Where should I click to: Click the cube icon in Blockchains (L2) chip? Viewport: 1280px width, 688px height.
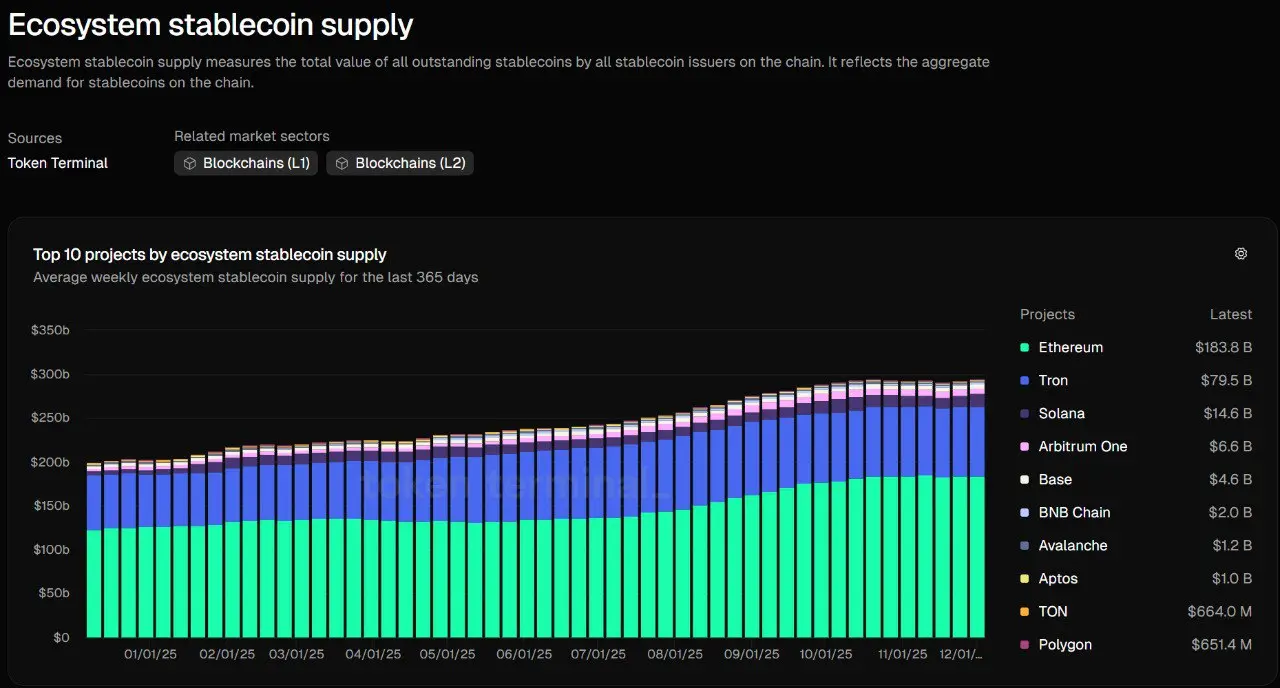pyautogui.click(x=343, y=163)
